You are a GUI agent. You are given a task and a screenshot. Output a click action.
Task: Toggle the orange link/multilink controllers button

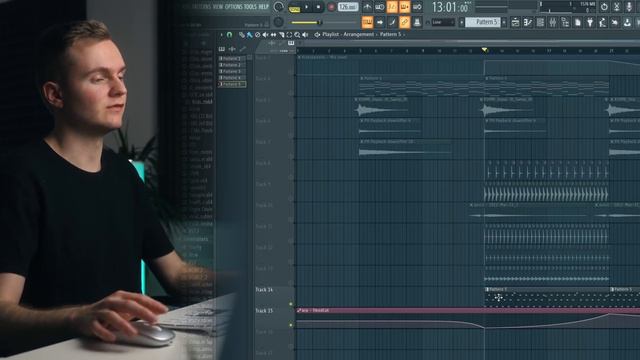coord(404,22)
